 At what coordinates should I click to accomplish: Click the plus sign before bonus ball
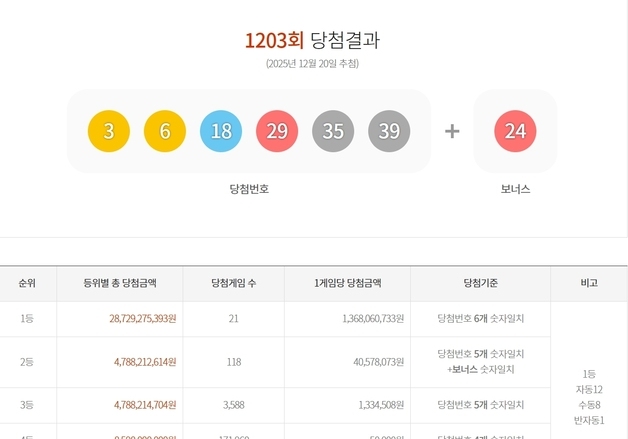(x=452, y=131)
